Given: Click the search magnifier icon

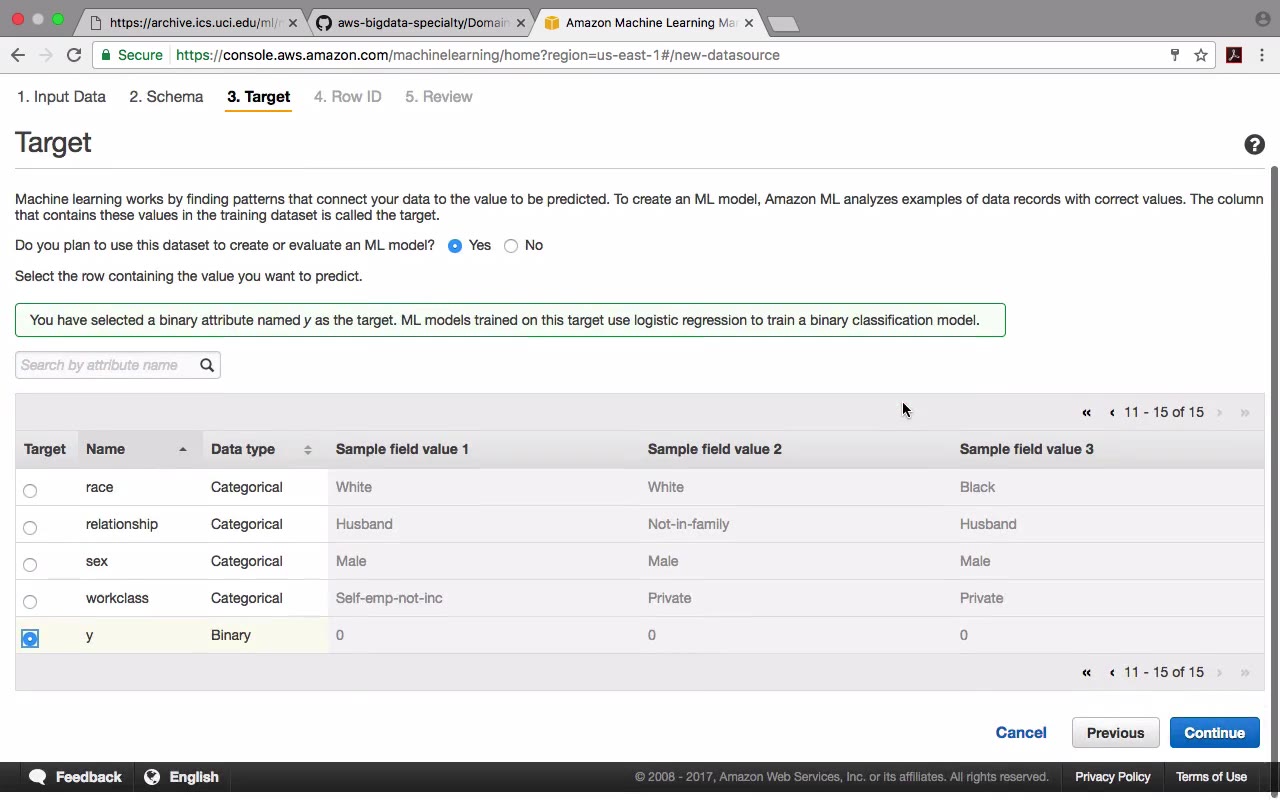Looking at the screenshot, I should point(207,365).
